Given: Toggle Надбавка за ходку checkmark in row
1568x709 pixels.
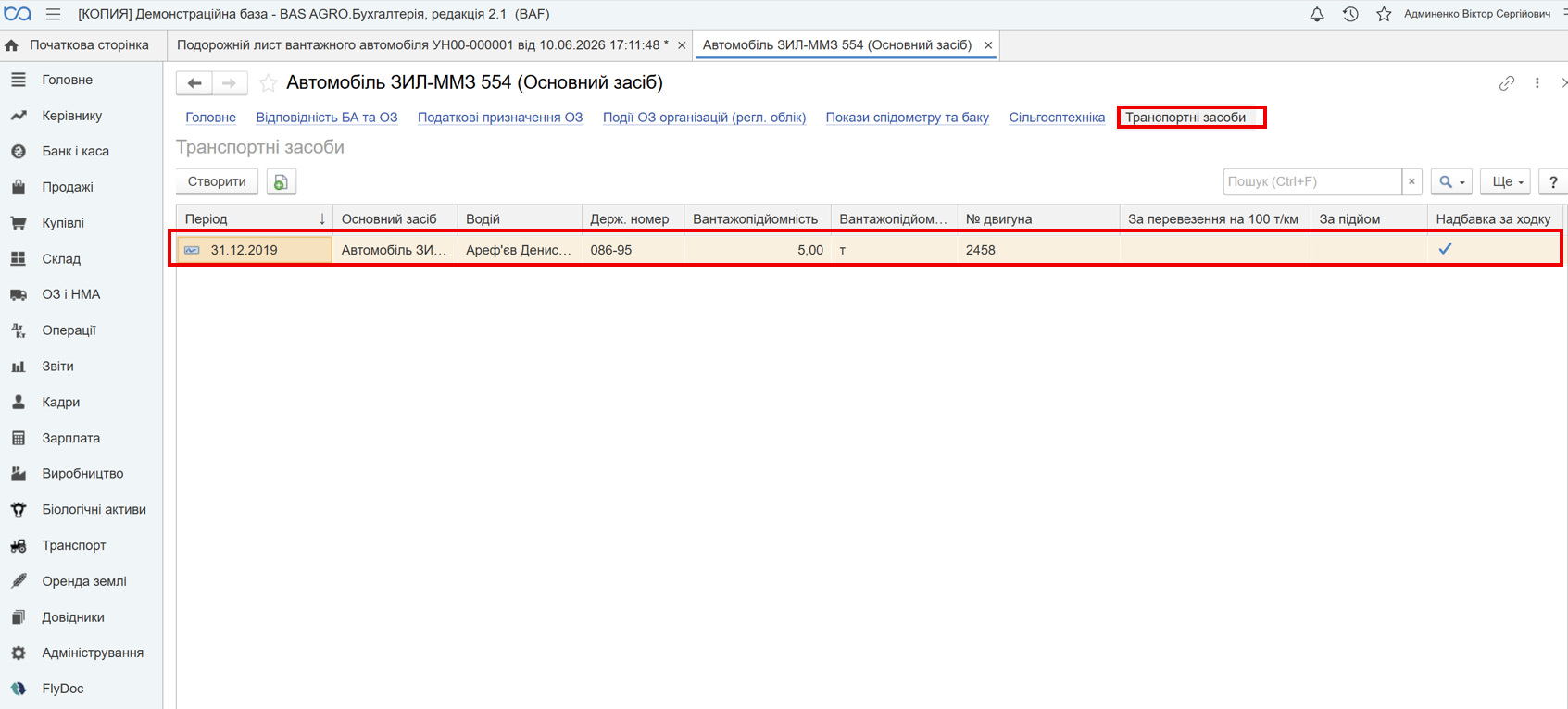Looking at the screenshot, I should (x=1445, y=249).
